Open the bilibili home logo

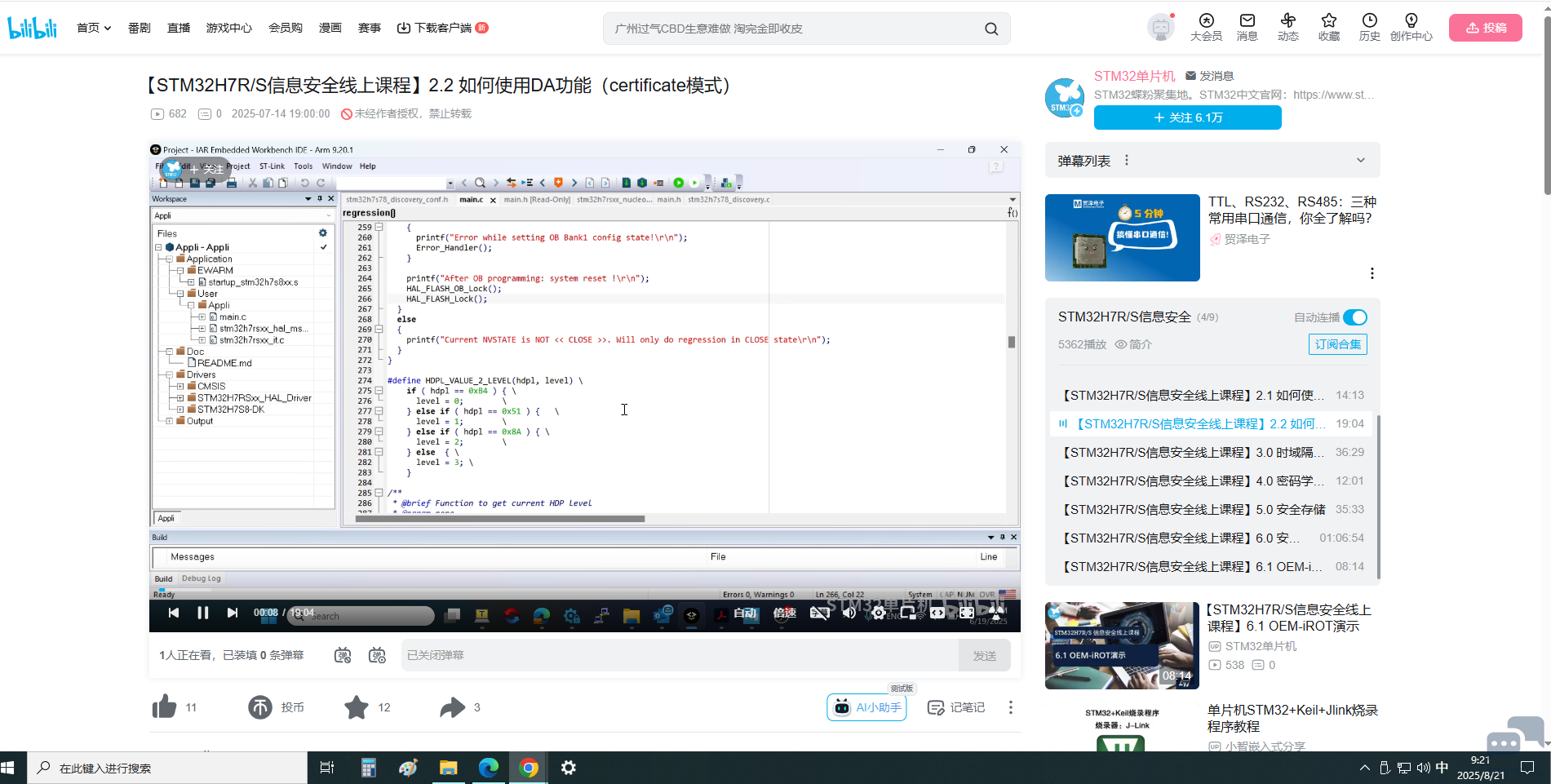[x=33, y=28]
